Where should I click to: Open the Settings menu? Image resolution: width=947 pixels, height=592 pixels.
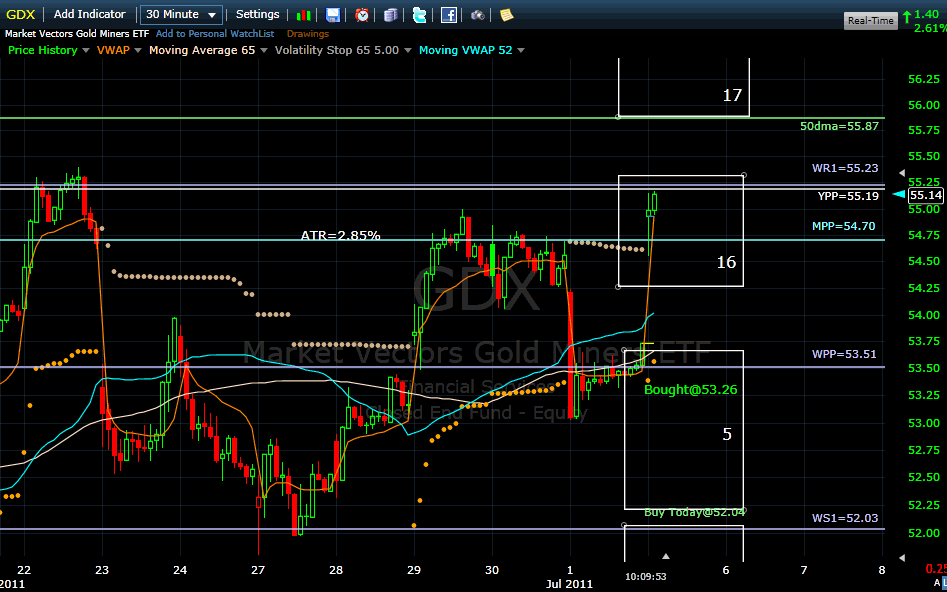point(257,14)
